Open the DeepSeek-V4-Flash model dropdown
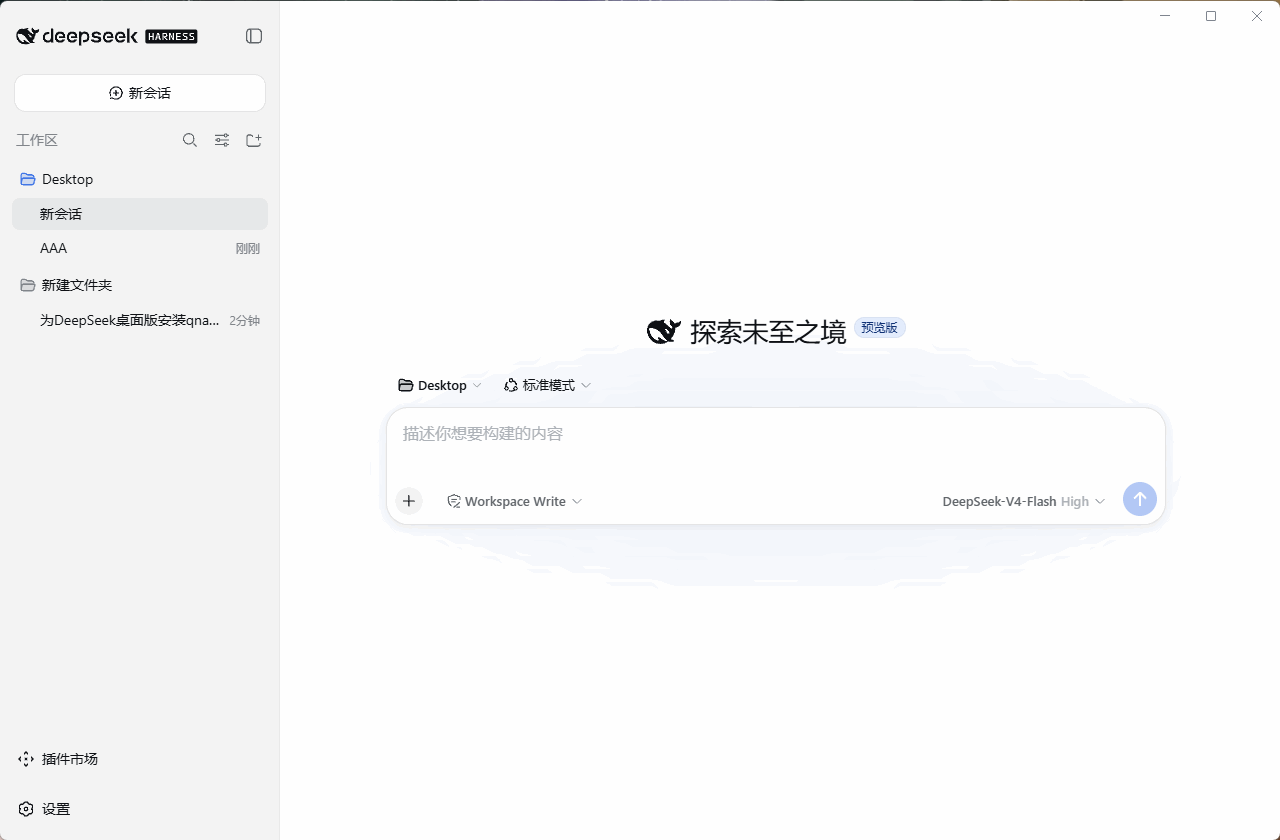Viewport: 1280px width, 840px height. click(x=1024, y=501)
